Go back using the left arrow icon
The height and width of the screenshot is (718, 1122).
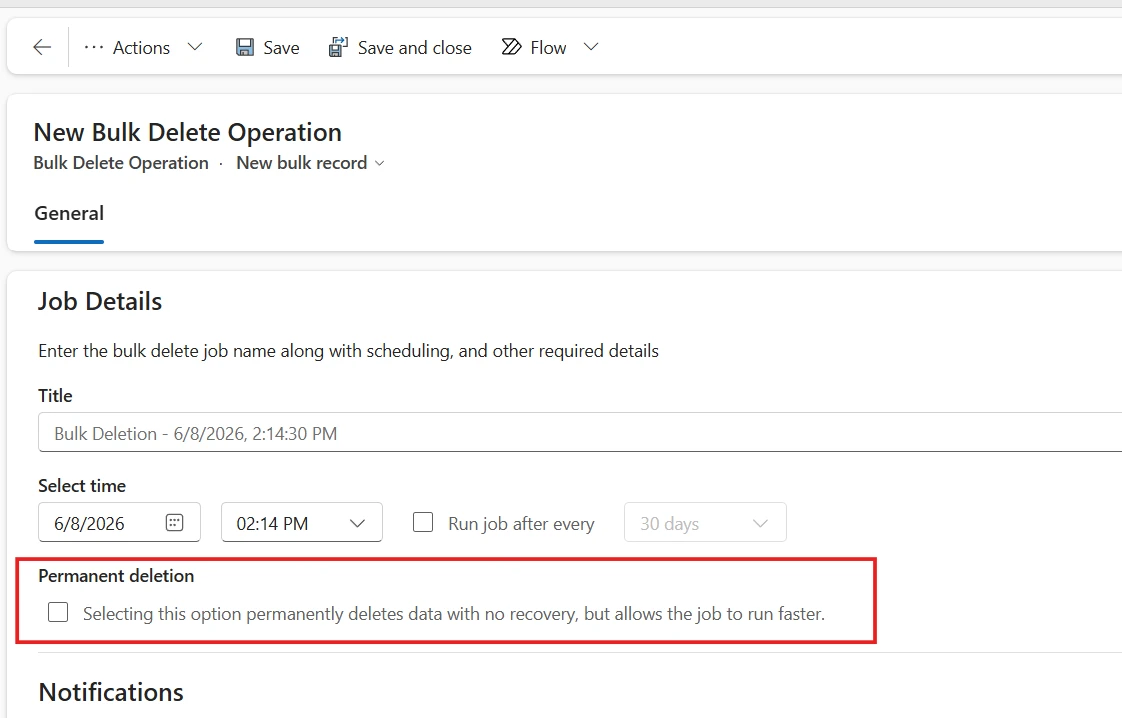[x=42, y=47]
